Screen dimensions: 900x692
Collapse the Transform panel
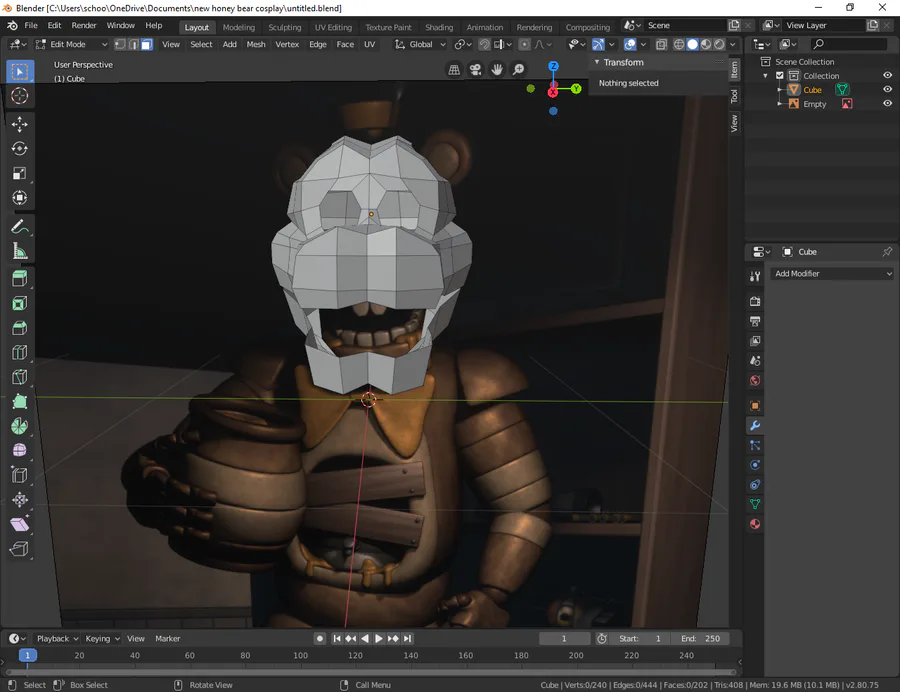pos(597,62)
